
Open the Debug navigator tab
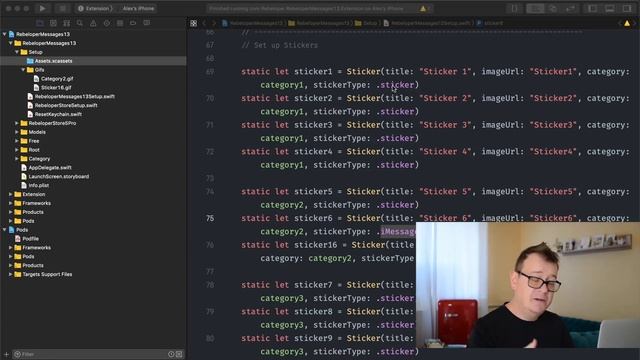(x=120, y=23)
